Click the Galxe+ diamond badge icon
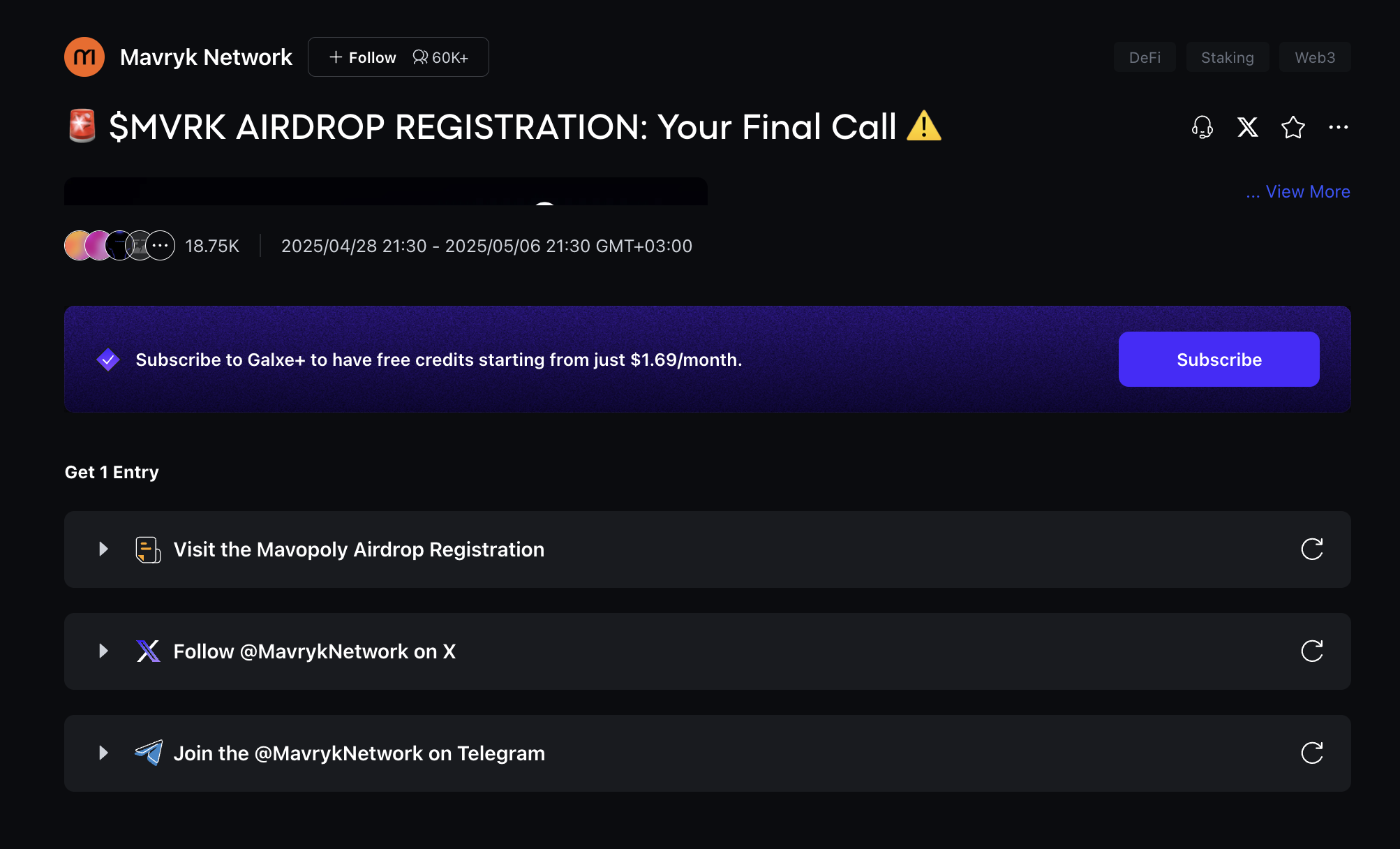 click(x=107, y=360)
